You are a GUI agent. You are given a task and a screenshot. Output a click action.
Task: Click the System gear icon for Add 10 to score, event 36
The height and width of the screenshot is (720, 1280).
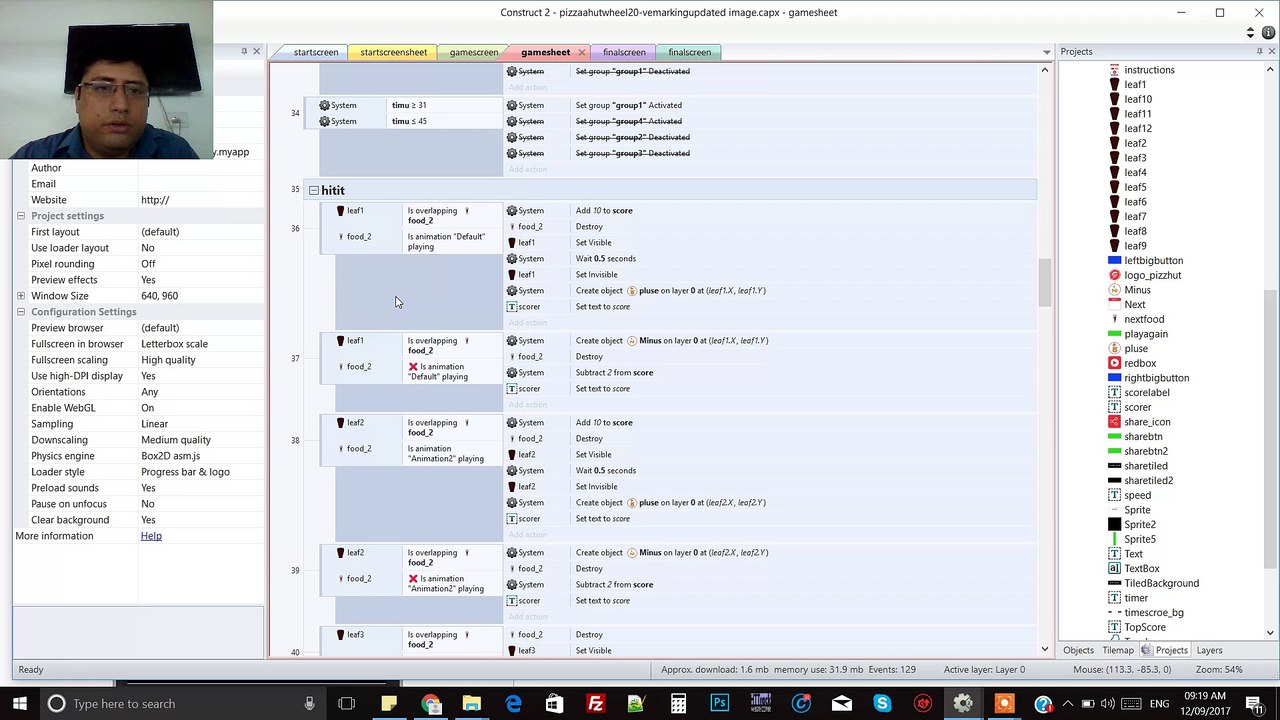click(512, 211)
